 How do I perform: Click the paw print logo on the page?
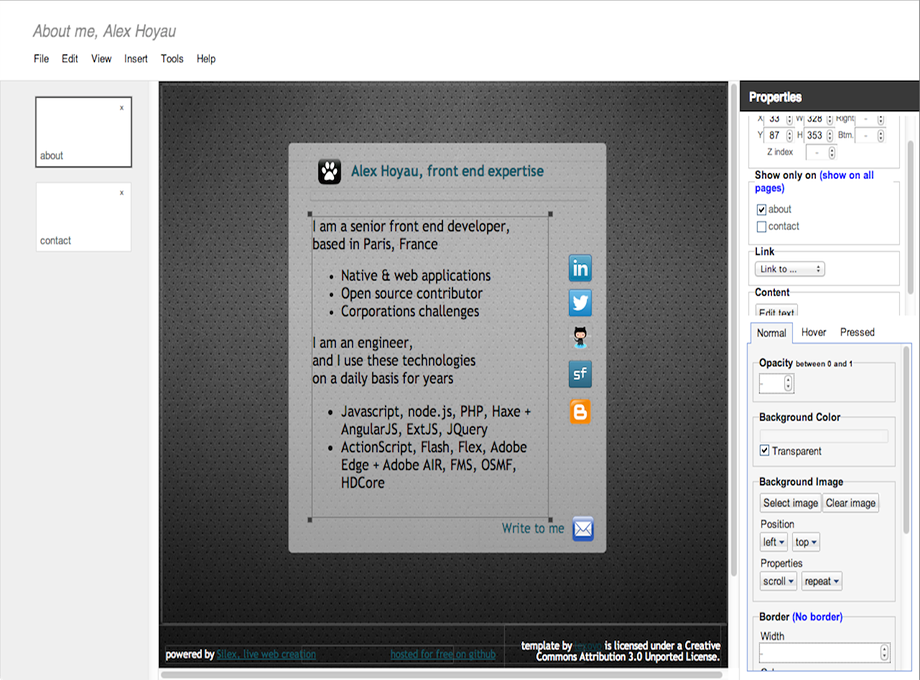coord(327,170)
